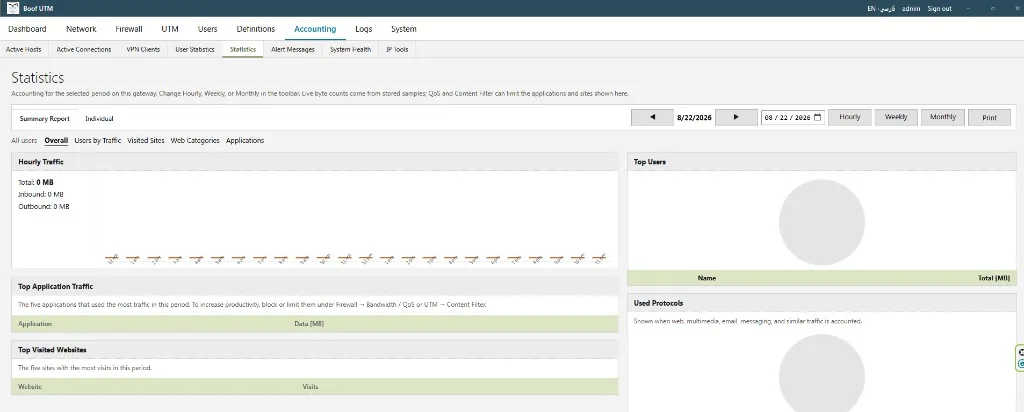
Task: Sign out of the admin session
Action: pyautogui.click(x=939, y=8)
